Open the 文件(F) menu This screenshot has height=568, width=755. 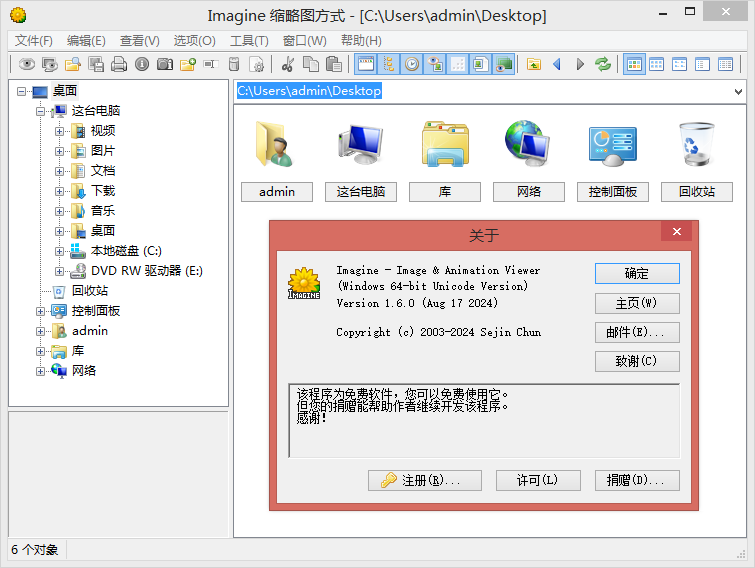34,40
